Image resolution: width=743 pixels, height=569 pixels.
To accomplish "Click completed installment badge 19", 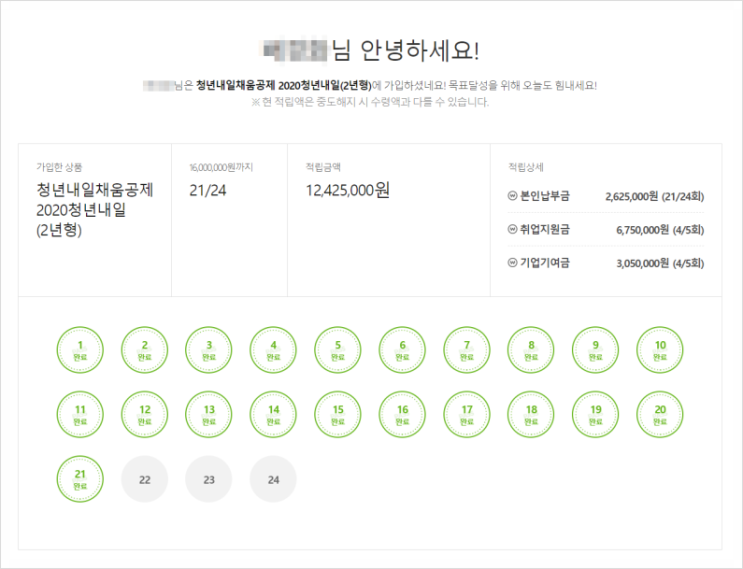I will 596,415.
